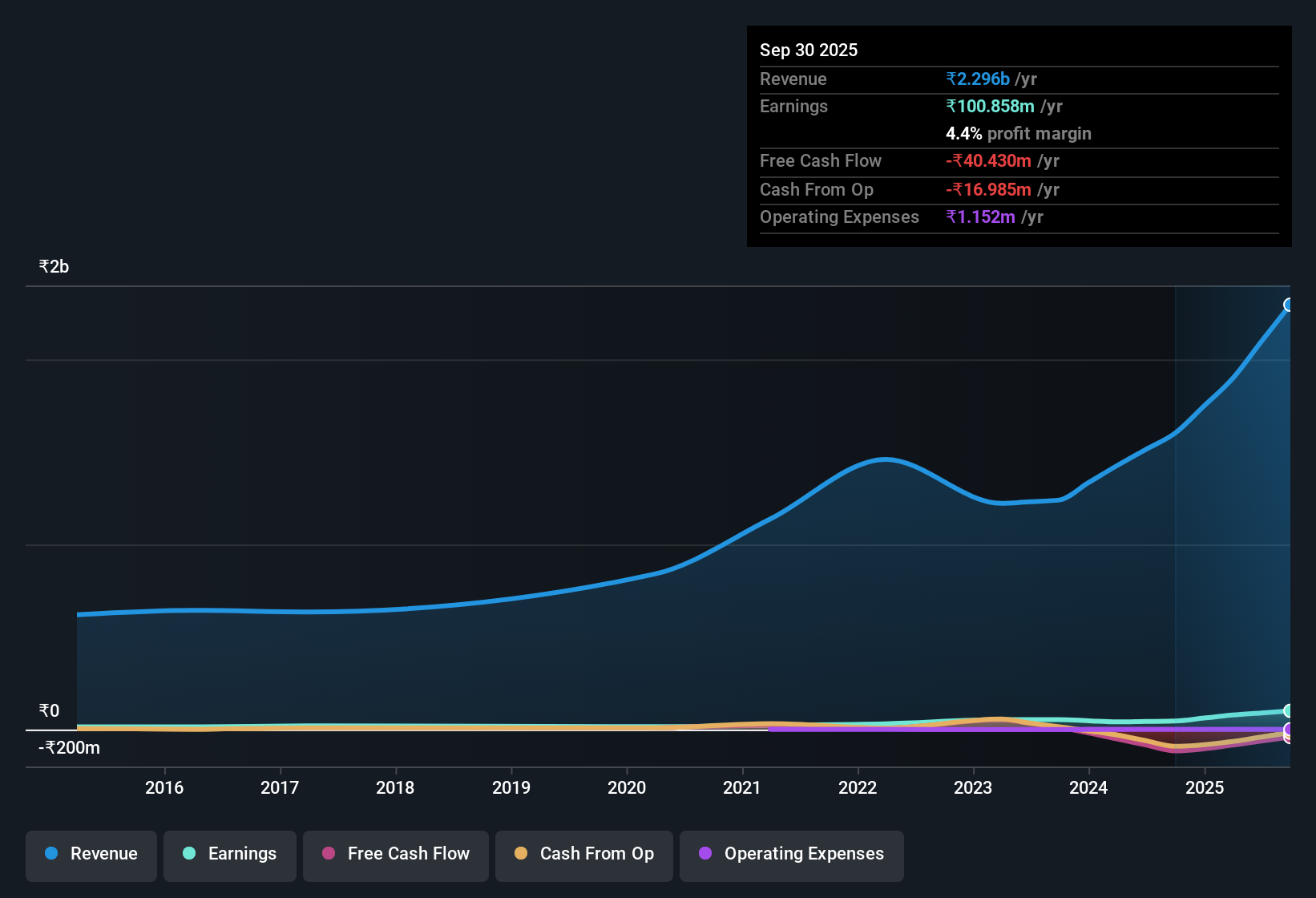
Task: Click the Revenue endpoint marker on the chart
Action: [1289, 305]
